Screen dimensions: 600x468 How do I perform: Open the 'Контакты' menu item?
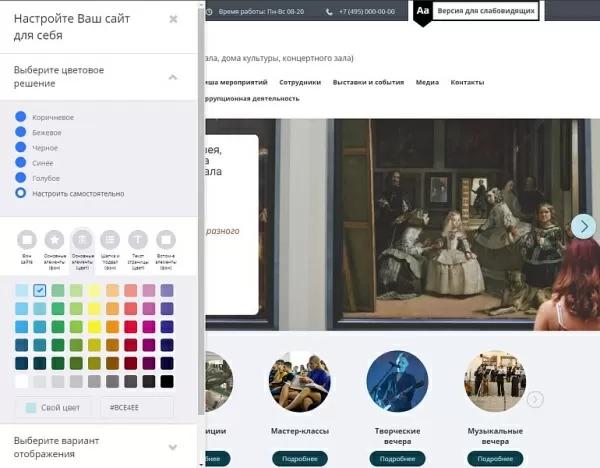[467, 82]
